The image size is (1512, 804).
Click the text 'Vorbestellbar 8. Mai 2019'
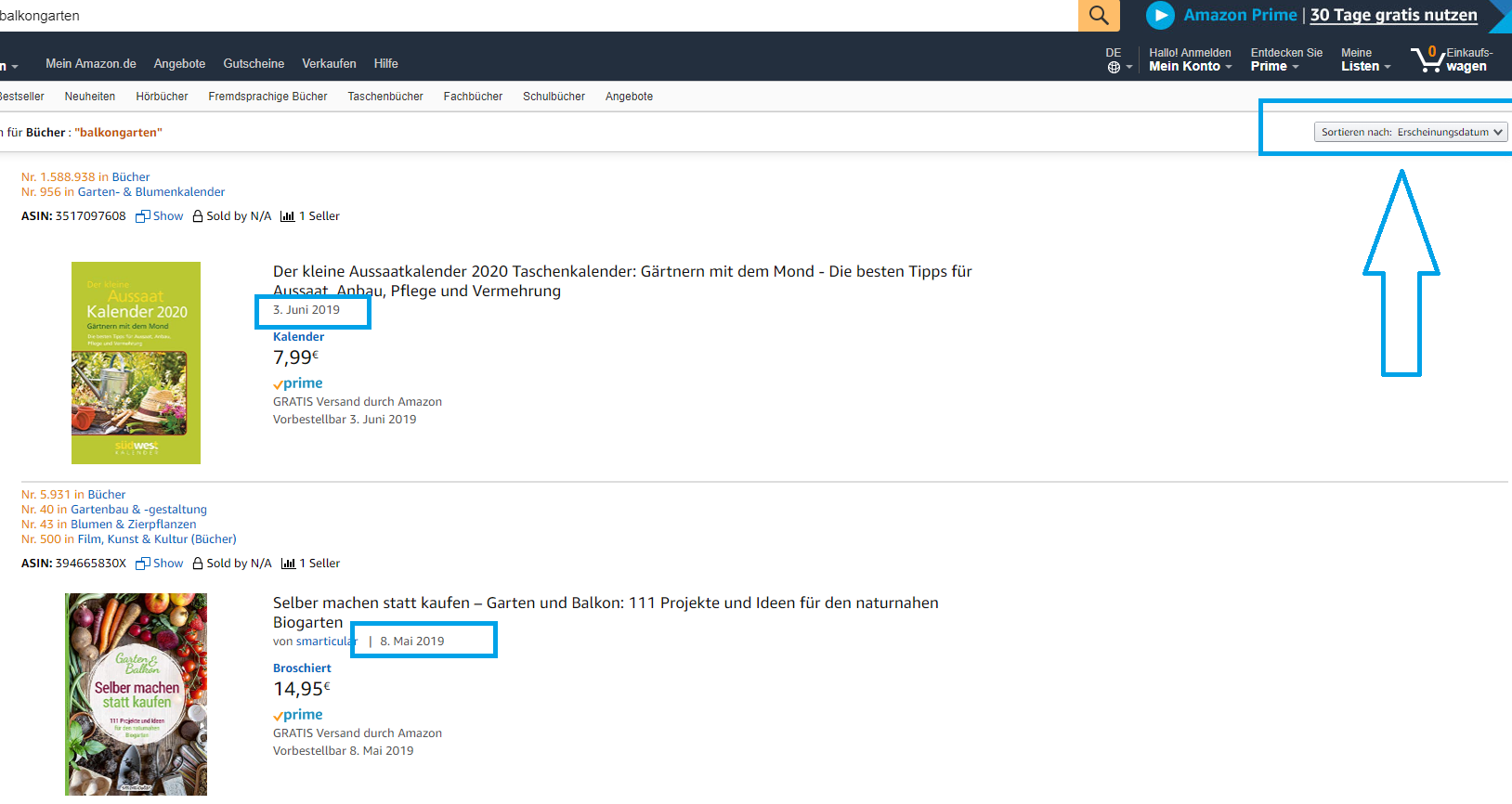(343, 750)
